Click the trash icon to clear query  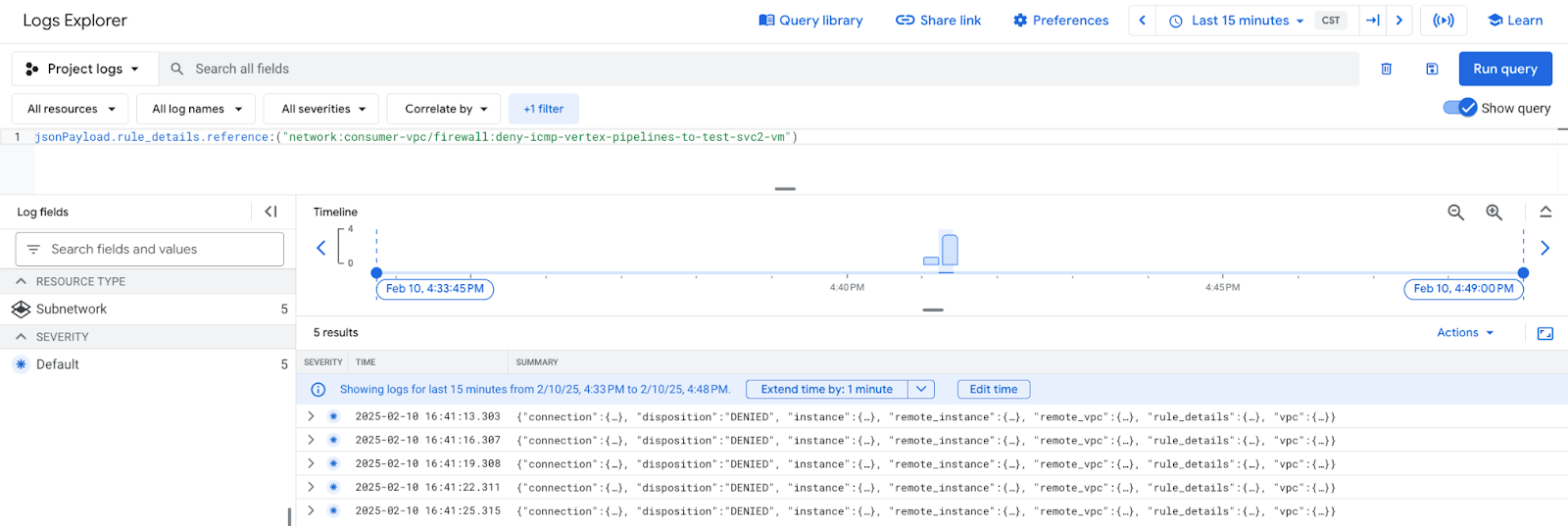pyautogui.click(x=1386, y=69)
